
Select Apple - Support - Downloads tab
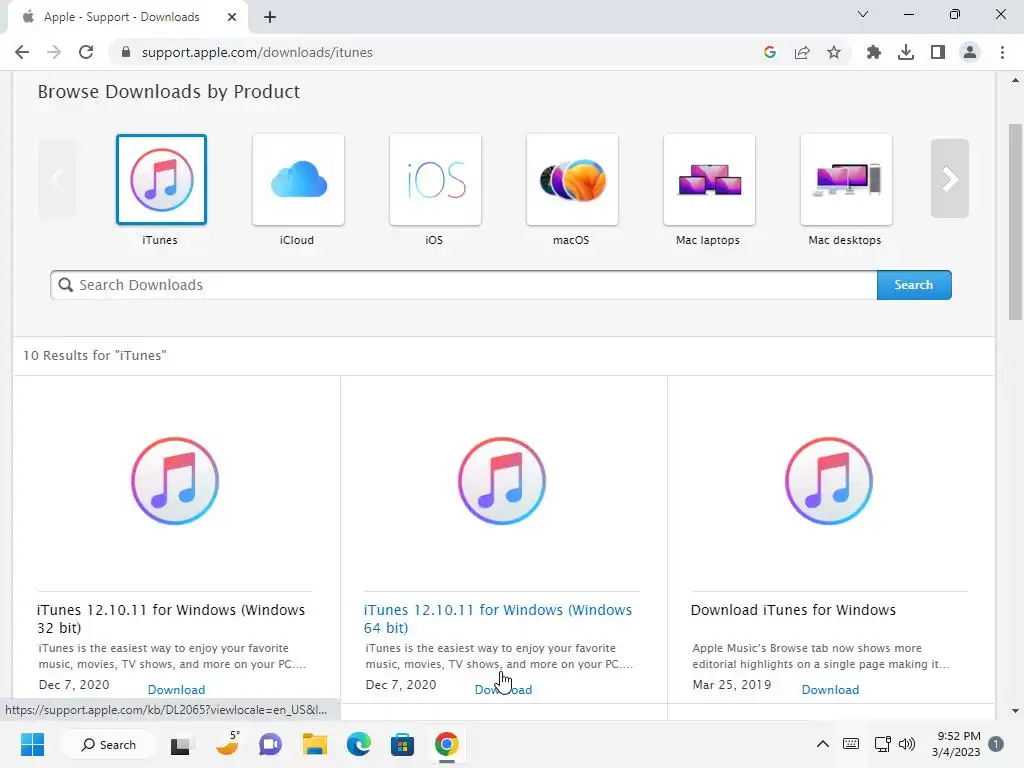(x=121, y=17)
